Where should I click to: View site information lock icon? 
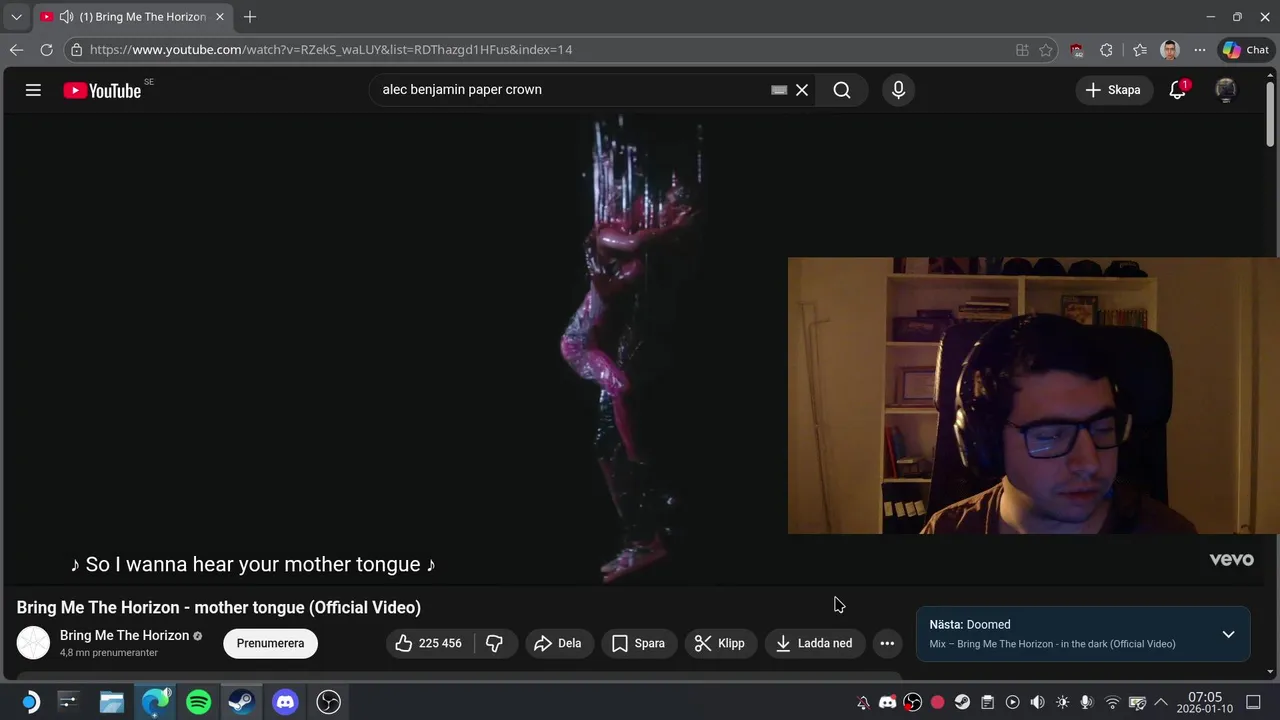click(x=76, y=50)
